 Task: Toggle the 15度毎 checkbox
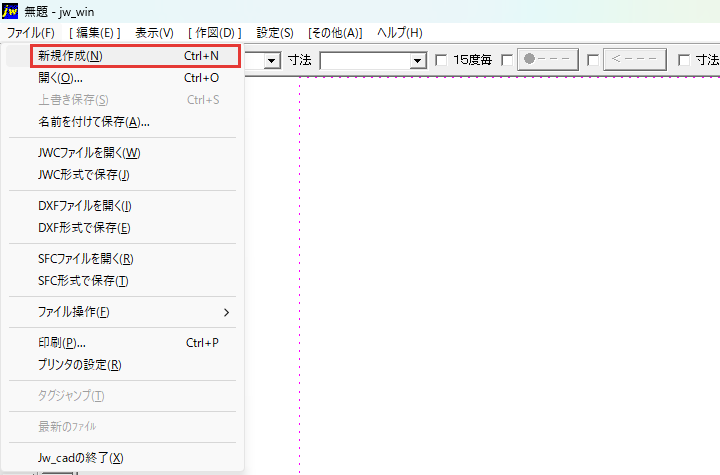point(441,60)
